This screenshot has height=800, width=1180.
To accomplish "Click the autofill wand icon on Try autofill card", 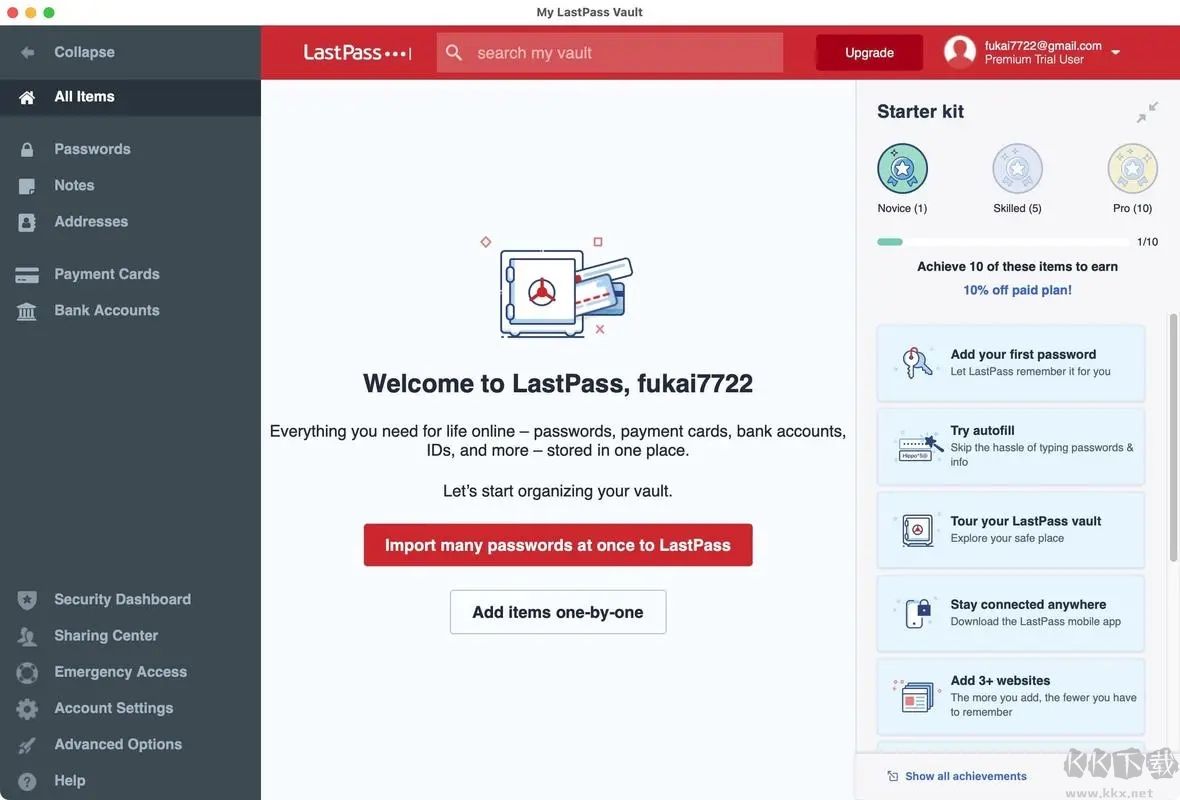I will click(918, 448).
